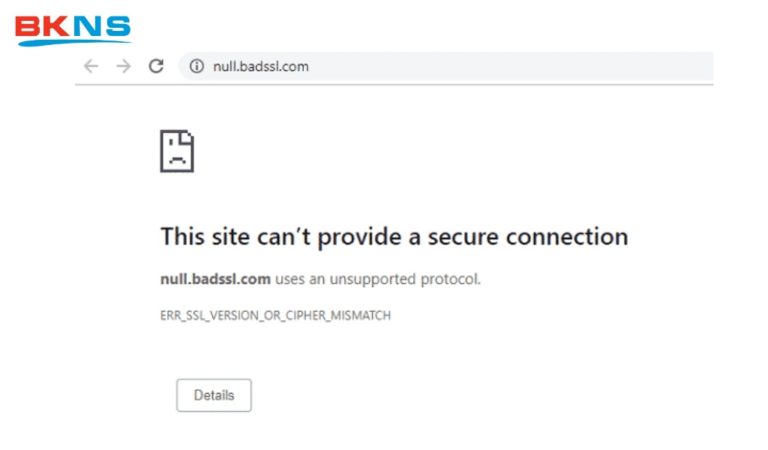768x450 pixels.
Task: Reload the page with the refresh icon
Action: [155, 66]
